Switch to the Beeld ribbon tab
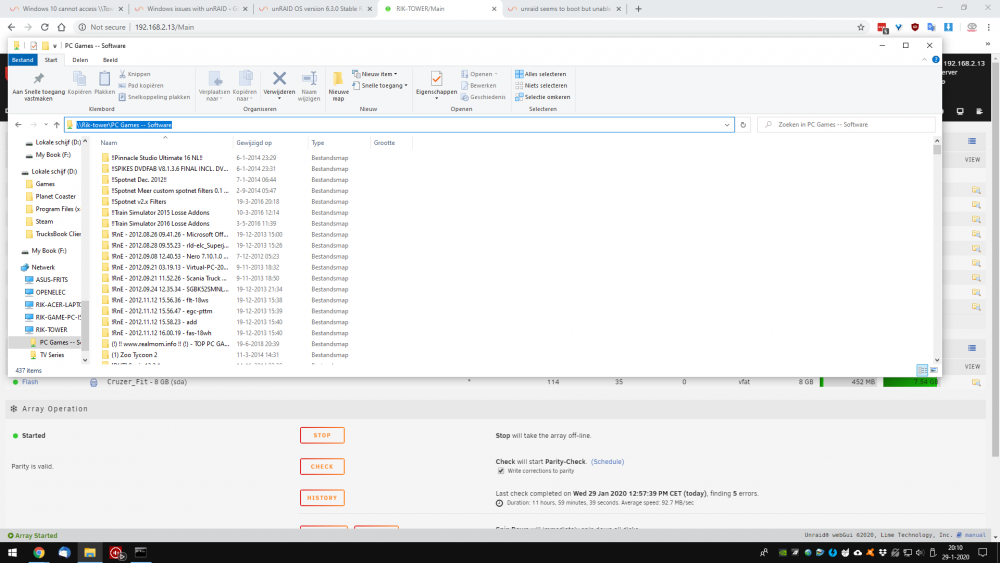The image size is (1000, 563). coord(110,60)
